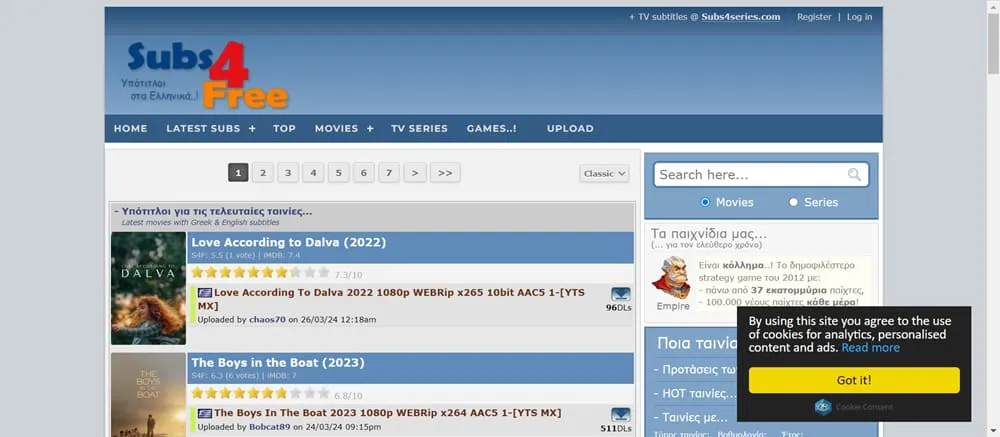Open the Read more cookie link
Screen dimensions: 1000x437
[871, 348]
